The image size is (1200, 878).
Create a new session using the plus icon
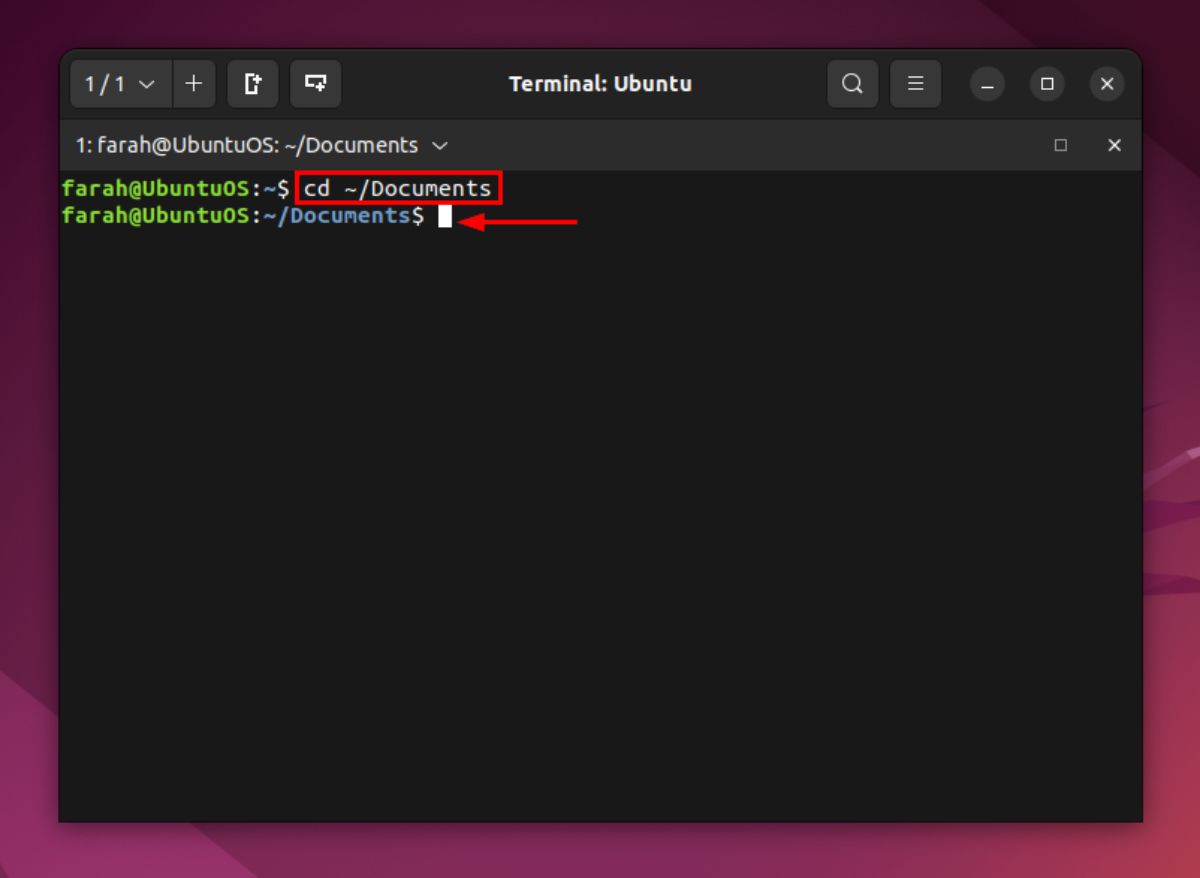(x=194, y=84)
